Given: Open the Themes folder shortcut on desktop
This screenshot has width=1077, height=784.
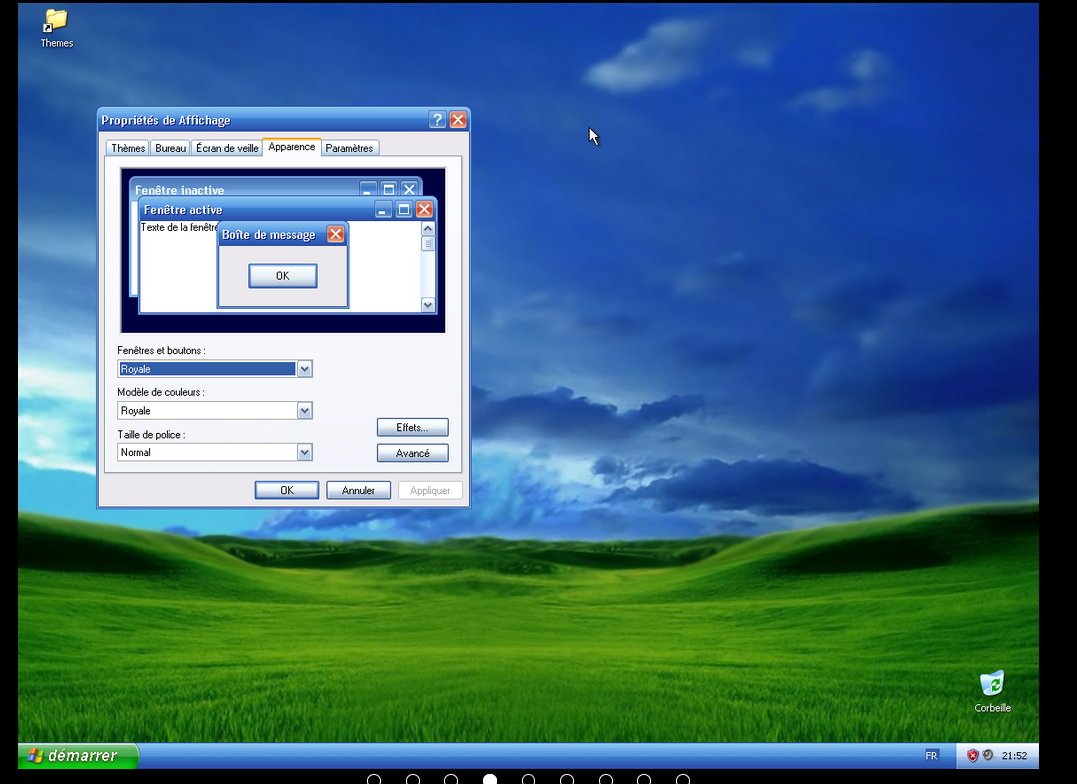Looking at the screenshot, I should point(56,29).
